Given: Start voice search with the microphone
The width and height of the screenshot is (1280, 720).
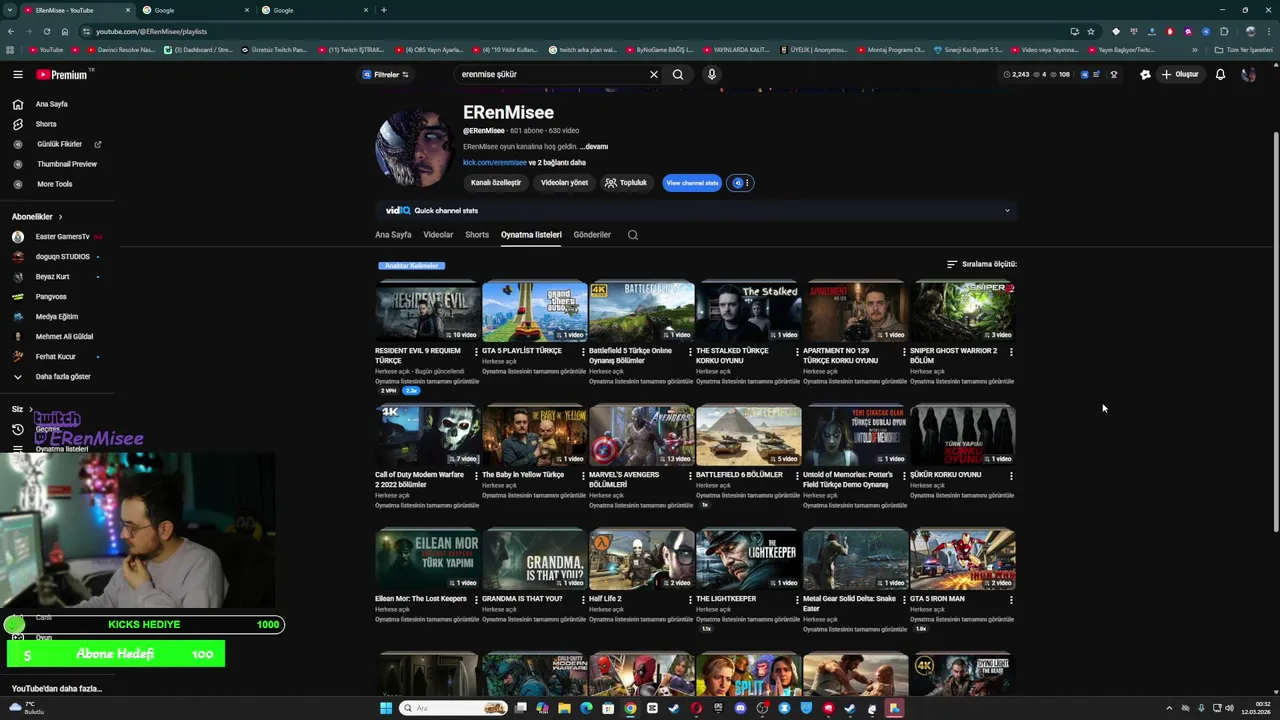Looking at the screenshot, I should pos(712,74).
